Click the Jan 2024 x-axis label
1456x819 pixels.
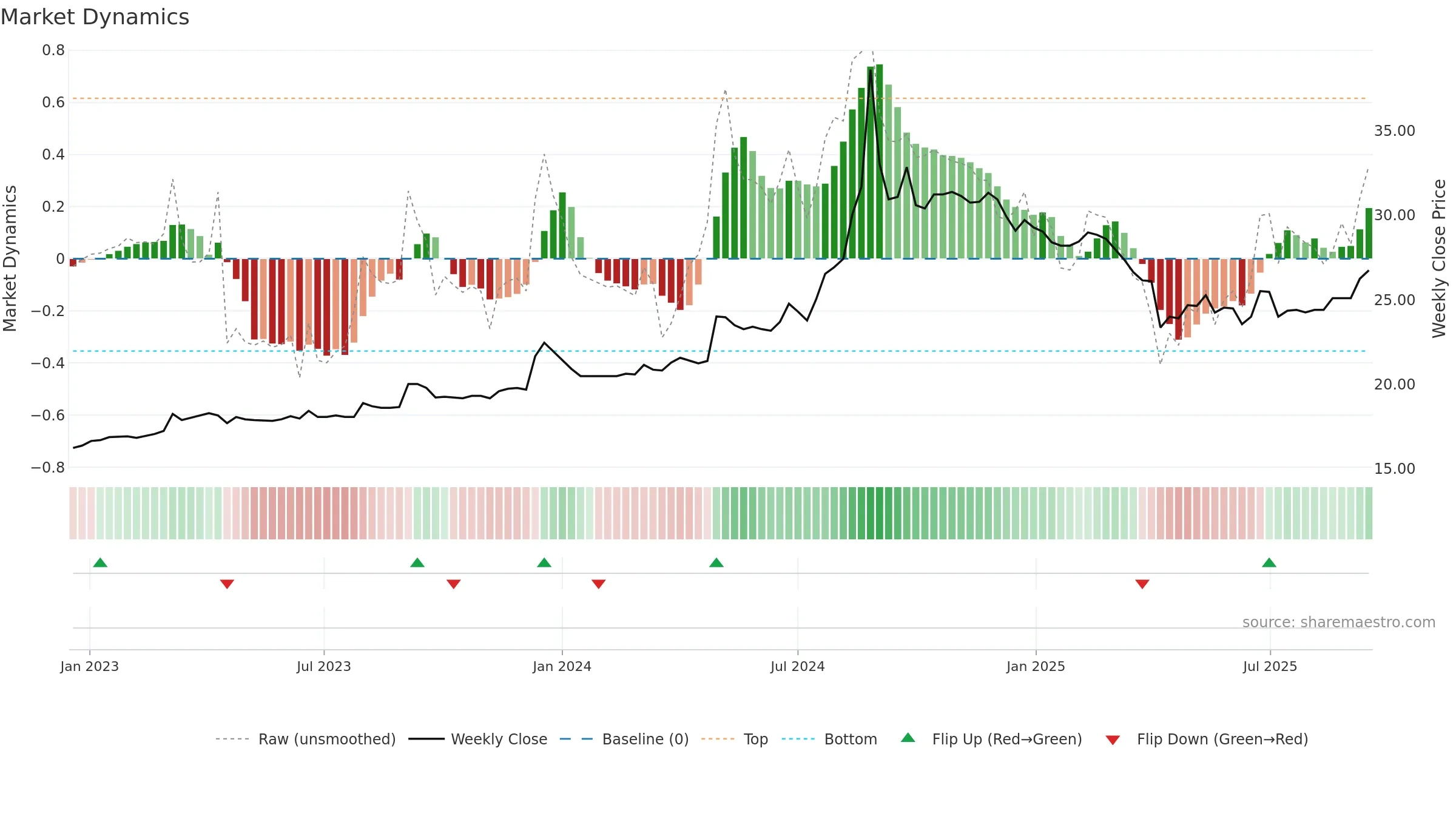562,666
